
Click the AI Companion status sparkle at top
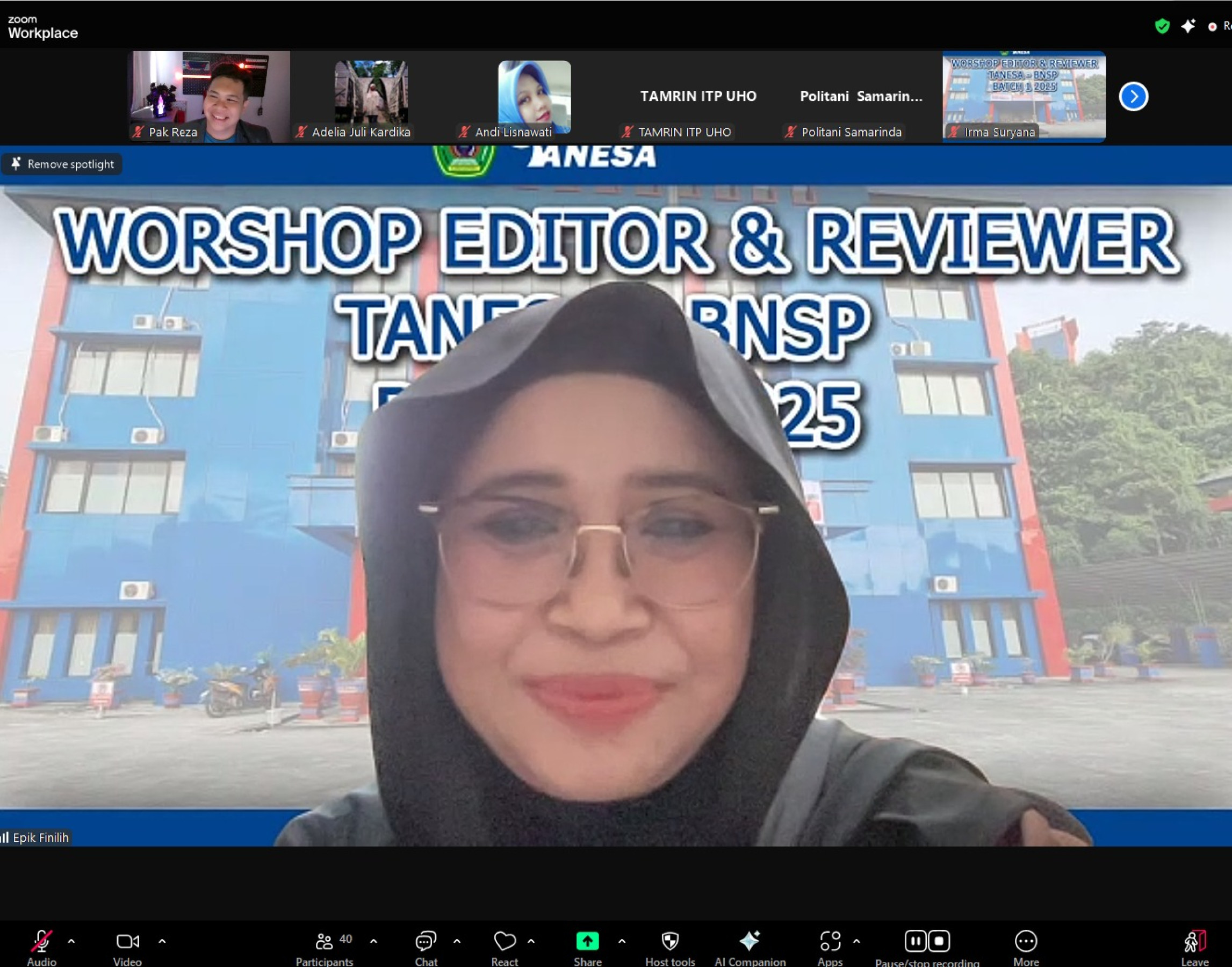[x=1188, y=26]
